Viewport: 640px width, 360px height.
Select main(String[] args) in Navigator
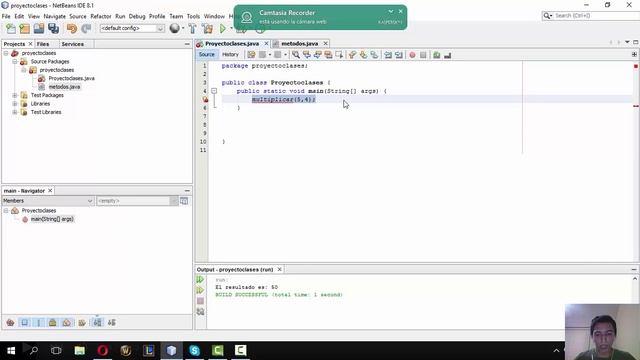tap(52, 219)
